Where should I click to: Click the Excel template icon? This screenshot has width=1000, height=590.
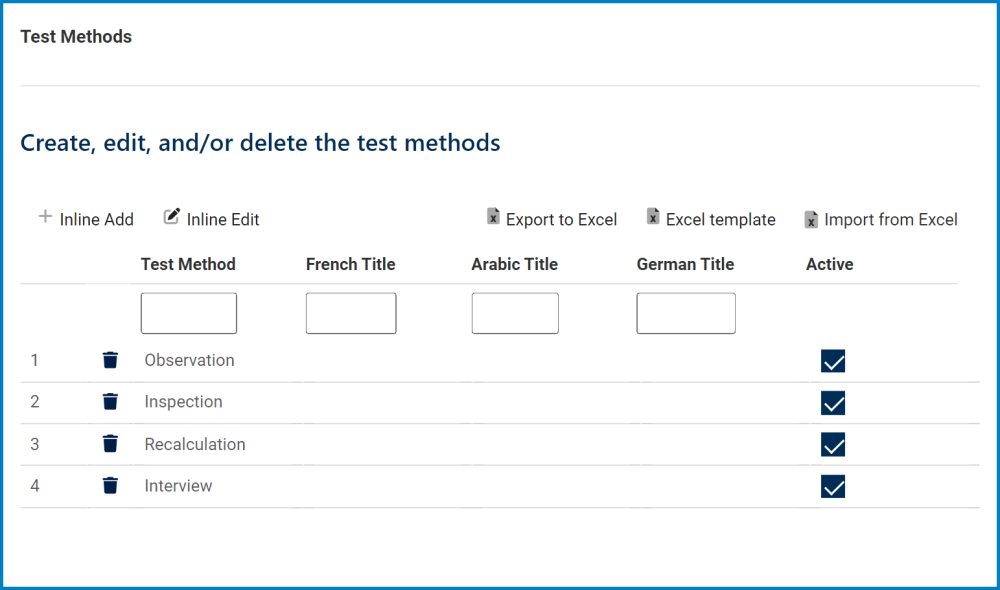click(x=652, y=216)
